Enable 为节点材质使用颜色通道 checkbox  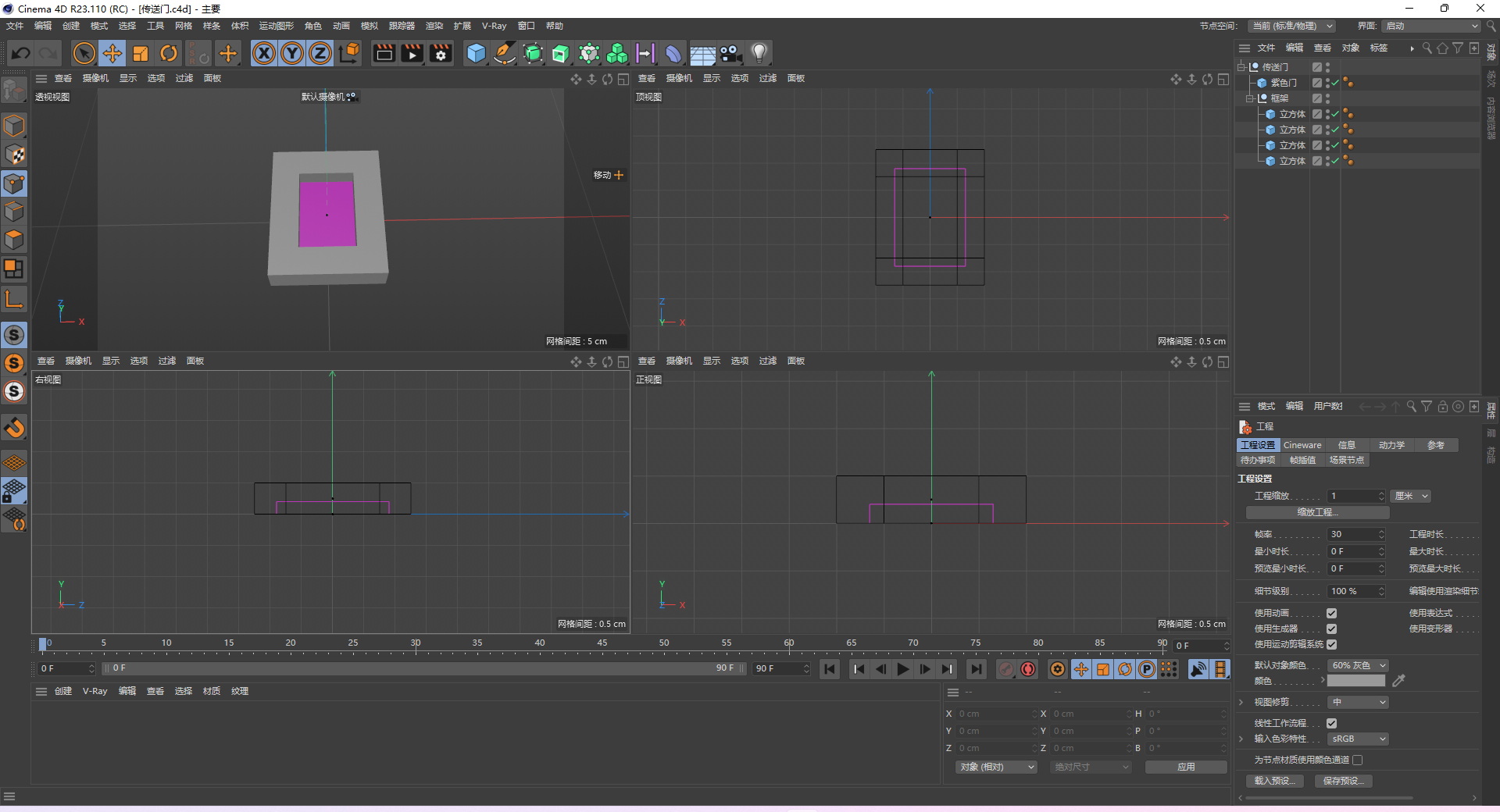click(1358, 760)
